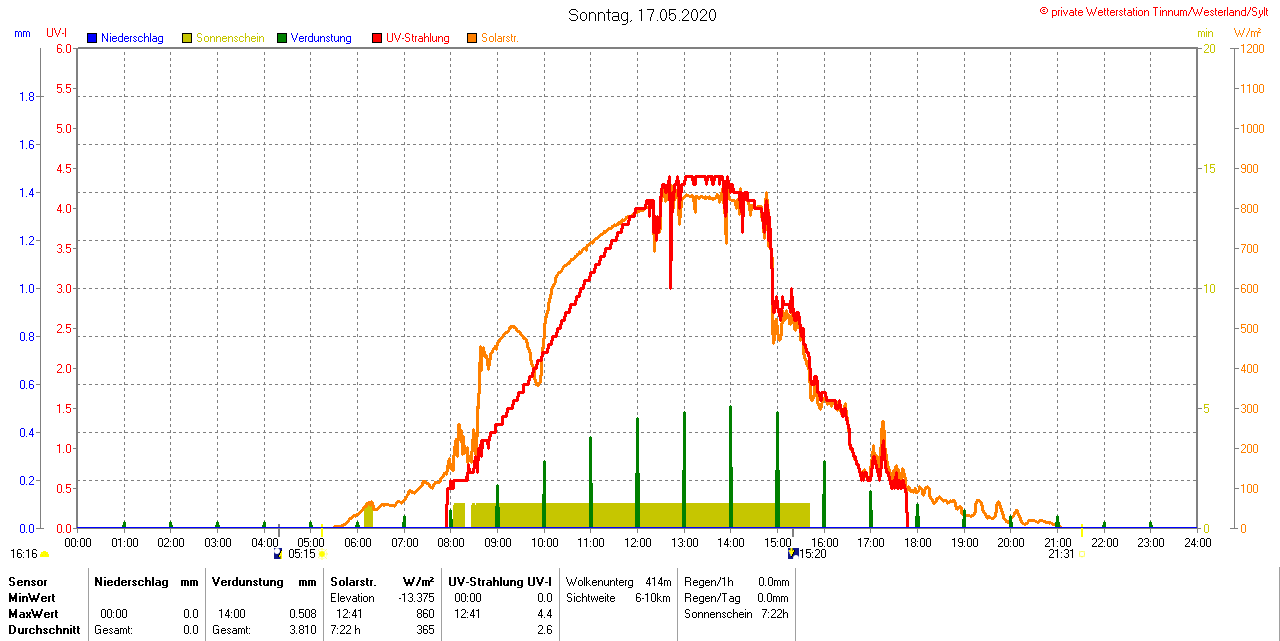Select the Niederschlag legend label
The width and height of the screenshot is (1280, 641).
coord(132,38)
